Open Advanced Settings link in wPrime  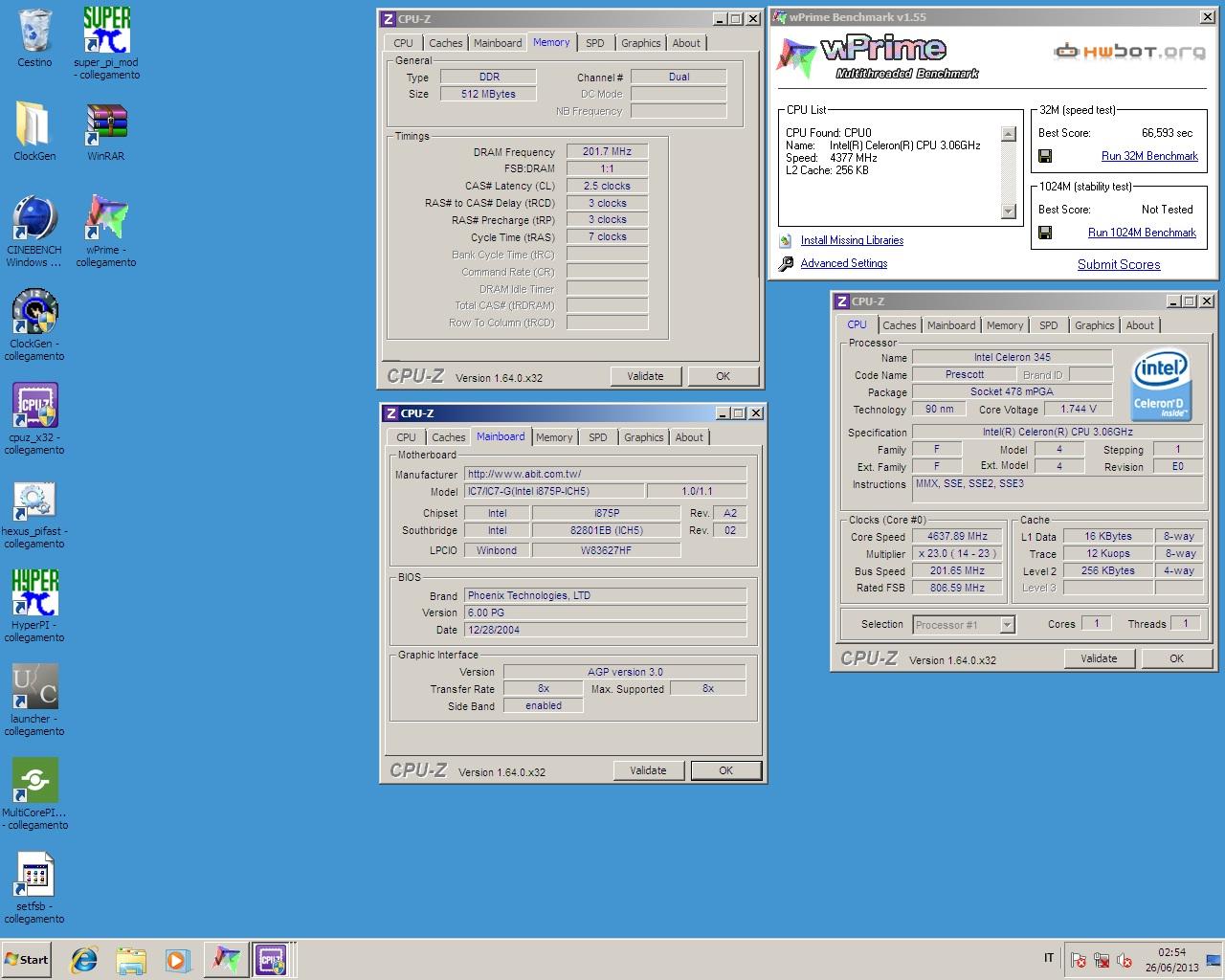[844, 264]
